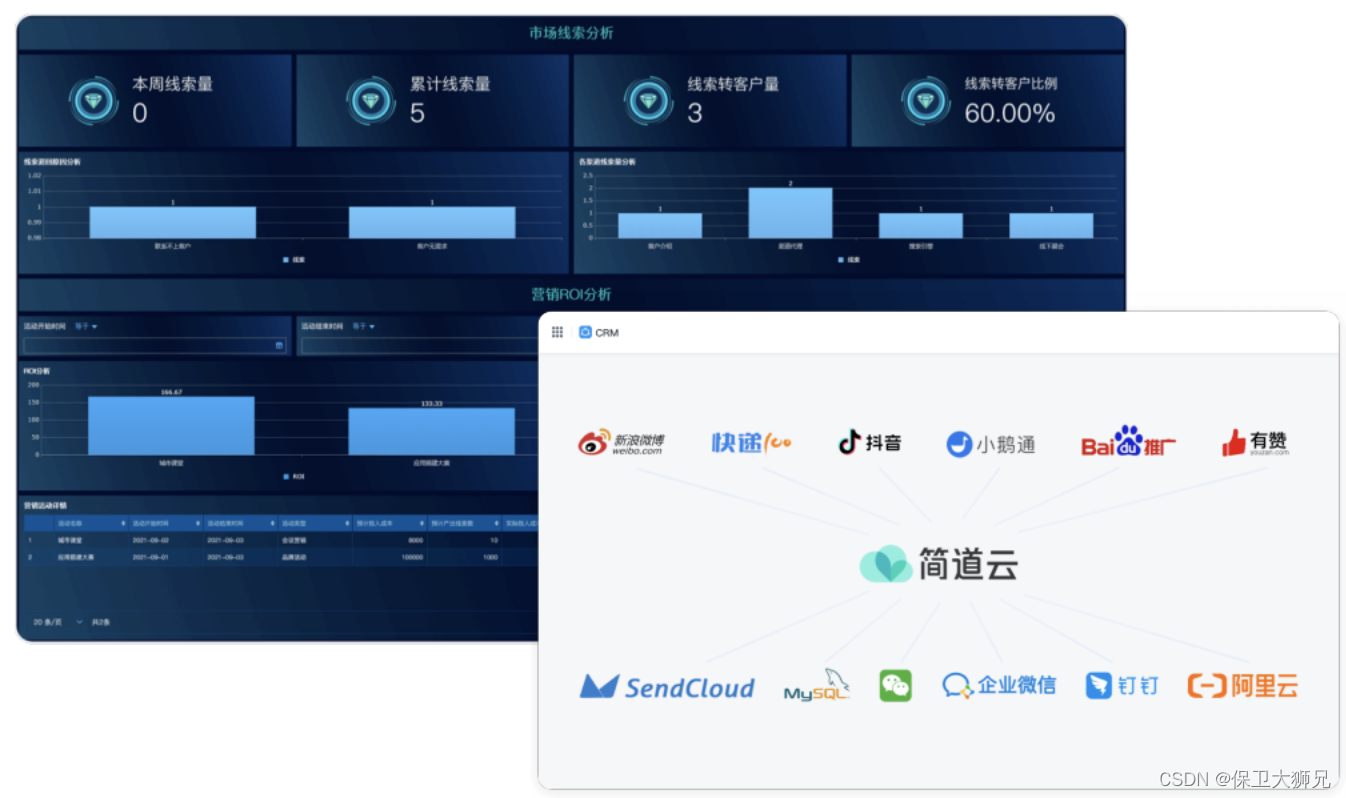
Task: Toggle the ROI legend item
Action: pyautogui.click(x=294, y=476)
